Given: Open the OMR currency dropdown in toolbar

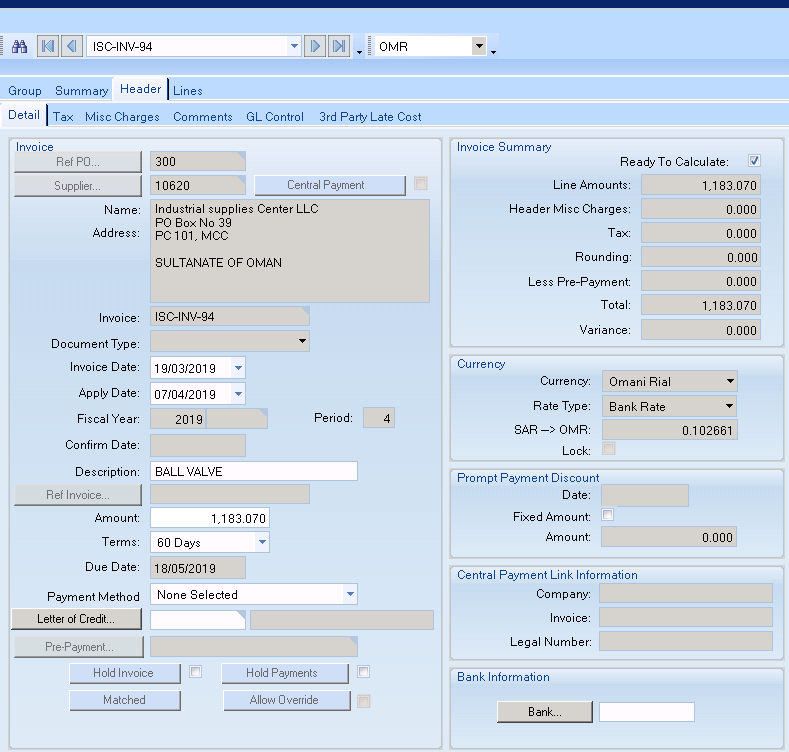Looking at the screenshot, I should 479,46.
